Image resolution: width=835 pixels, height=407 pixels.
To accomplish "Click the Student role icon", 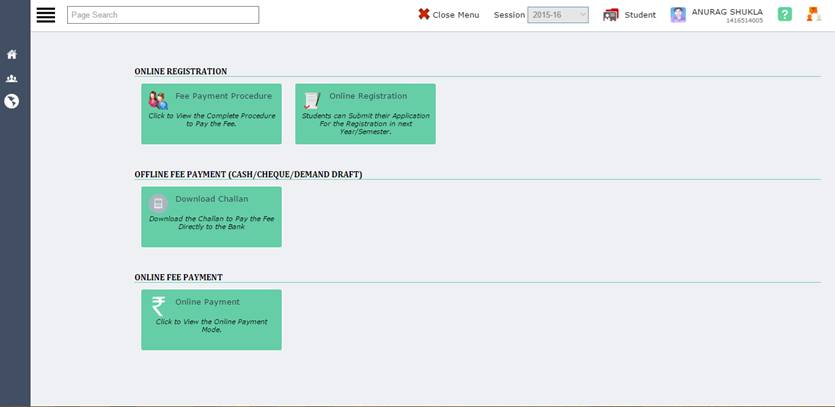I will 611,15.
